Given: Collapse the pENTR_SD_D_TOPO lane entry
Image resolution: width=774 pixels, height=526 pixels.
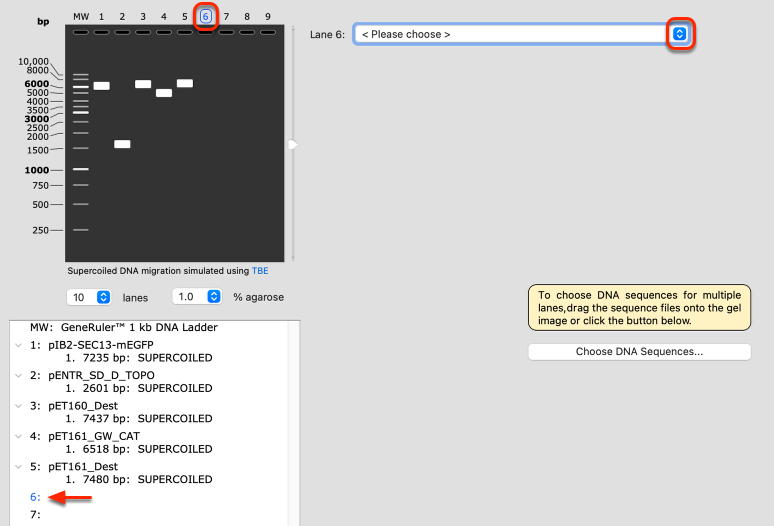Looking at the screenshot, I should (18, 376).
